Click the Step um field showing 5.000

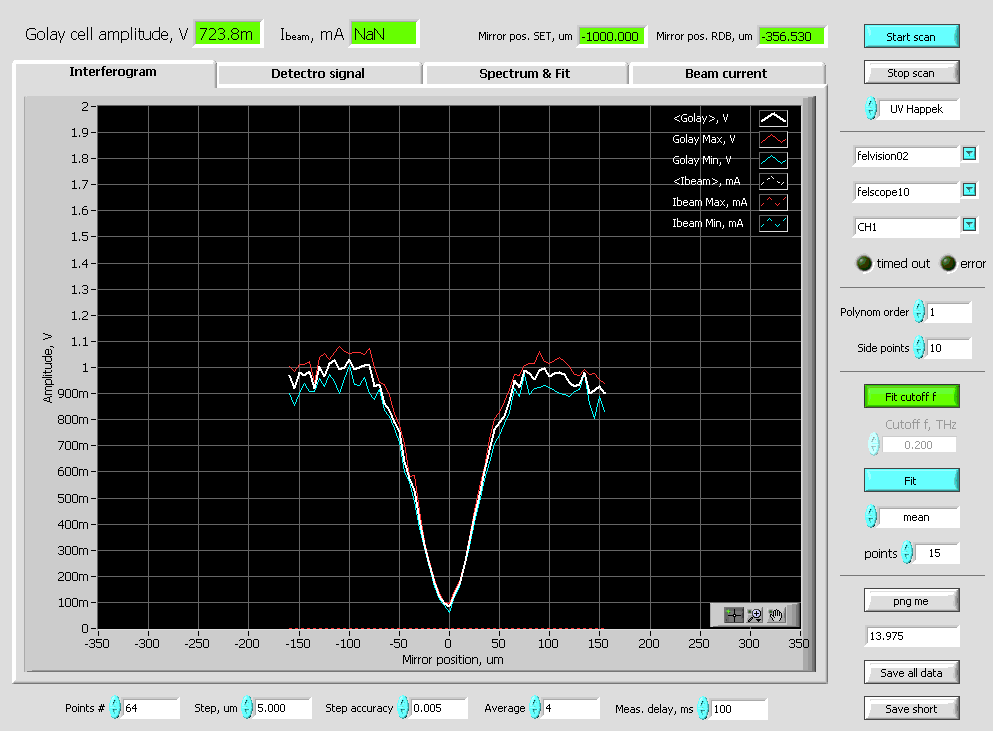click(283, 708)
